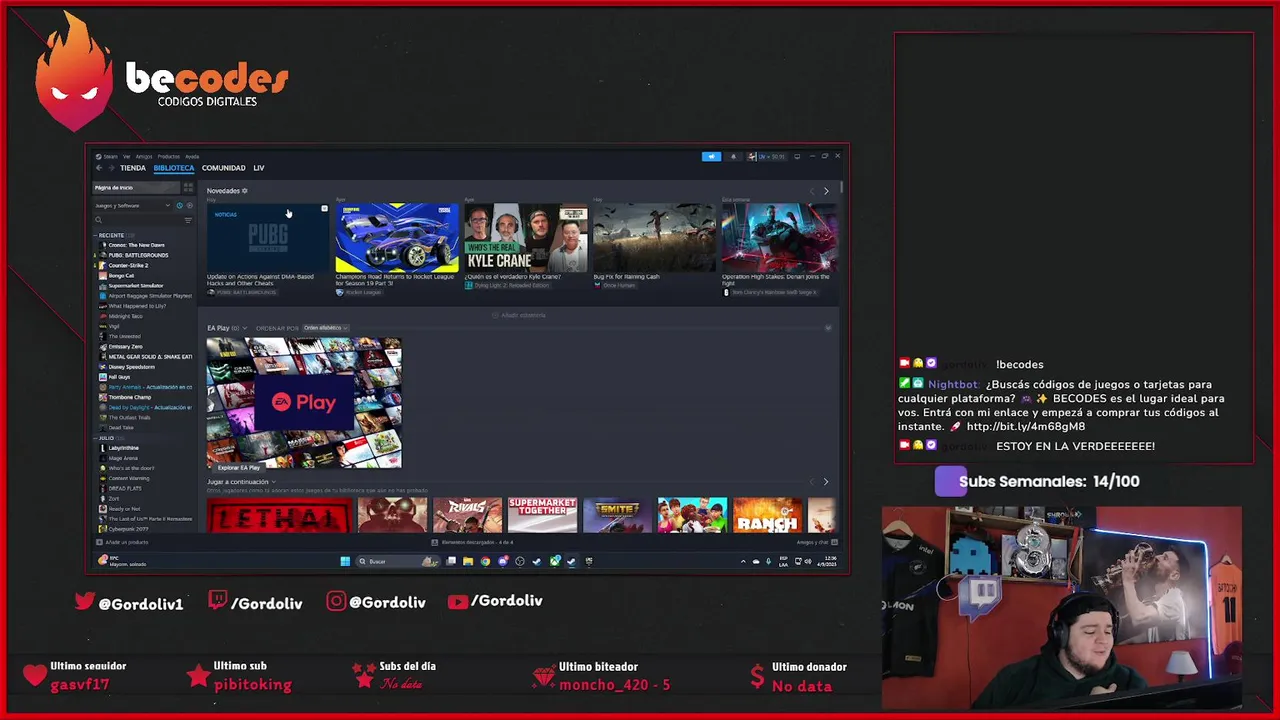Open Chrome from the taskbar

(x=485, y=561)
